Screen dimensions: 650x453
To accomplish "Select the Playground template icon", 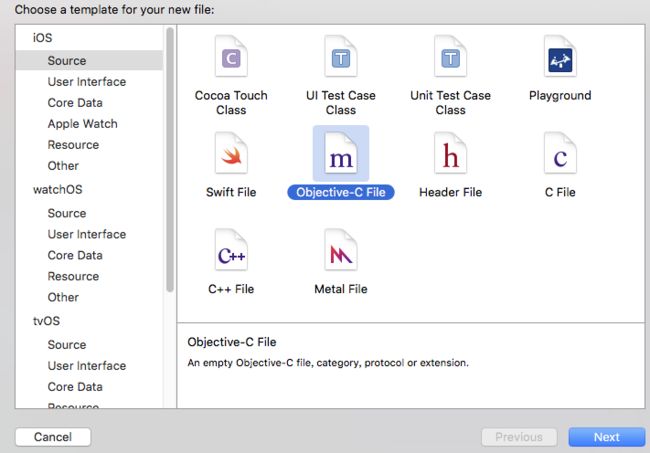I will [x=560, y=56].
